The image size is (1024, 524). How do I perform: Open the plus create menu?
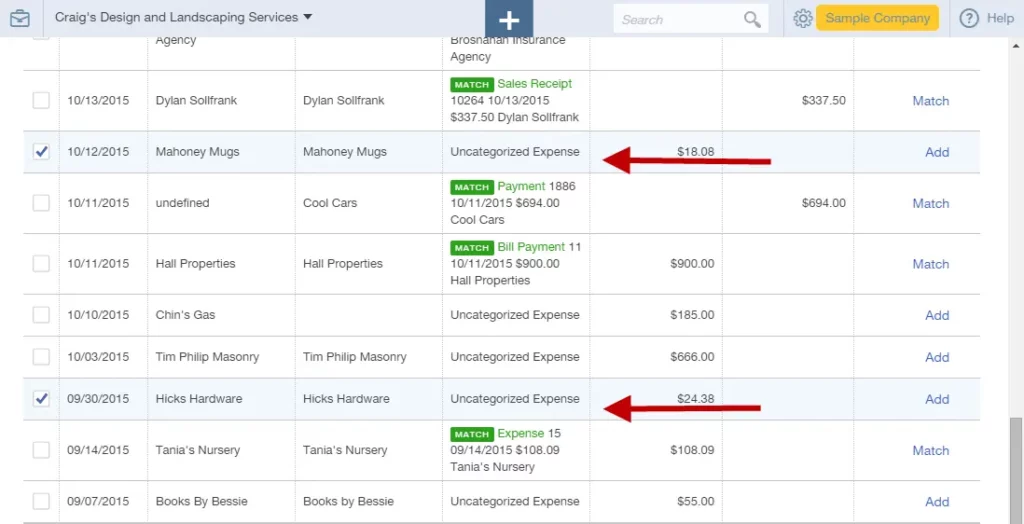[x=509, y=19]
